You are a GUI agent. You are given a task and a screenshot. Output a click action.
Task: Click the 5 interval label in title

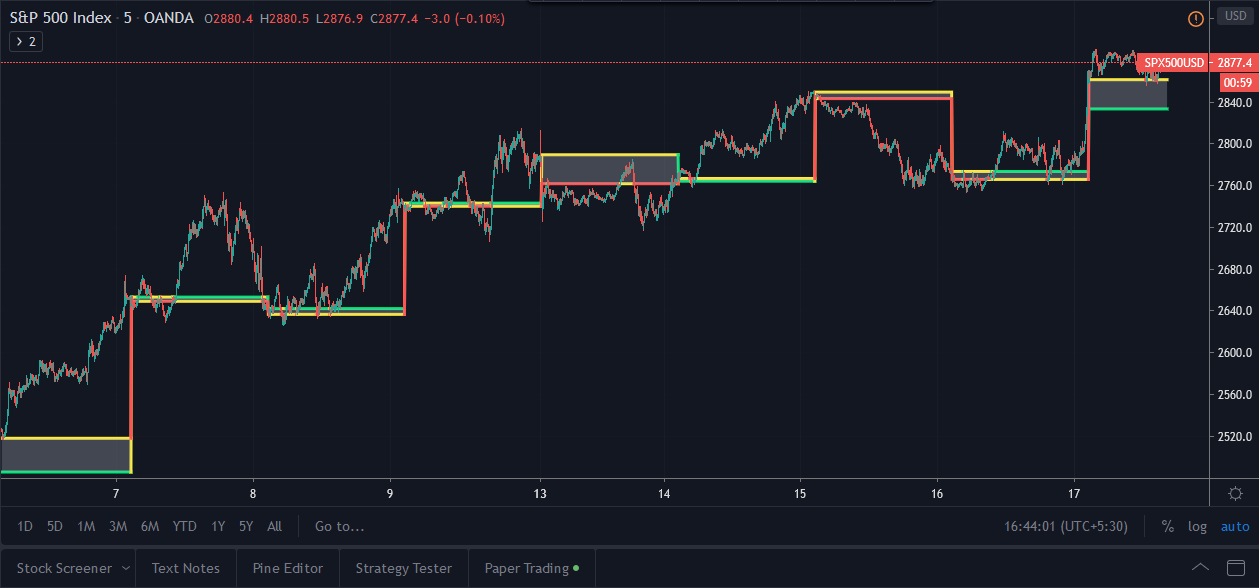click(x=128, y=19)
